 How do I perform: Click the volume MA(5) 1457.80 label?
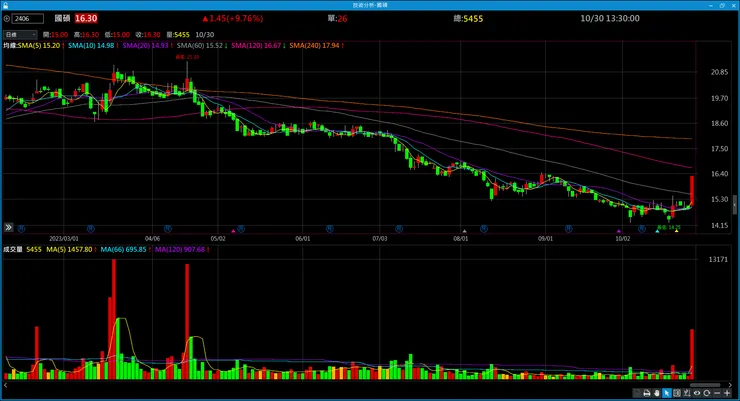coord(69,250)
